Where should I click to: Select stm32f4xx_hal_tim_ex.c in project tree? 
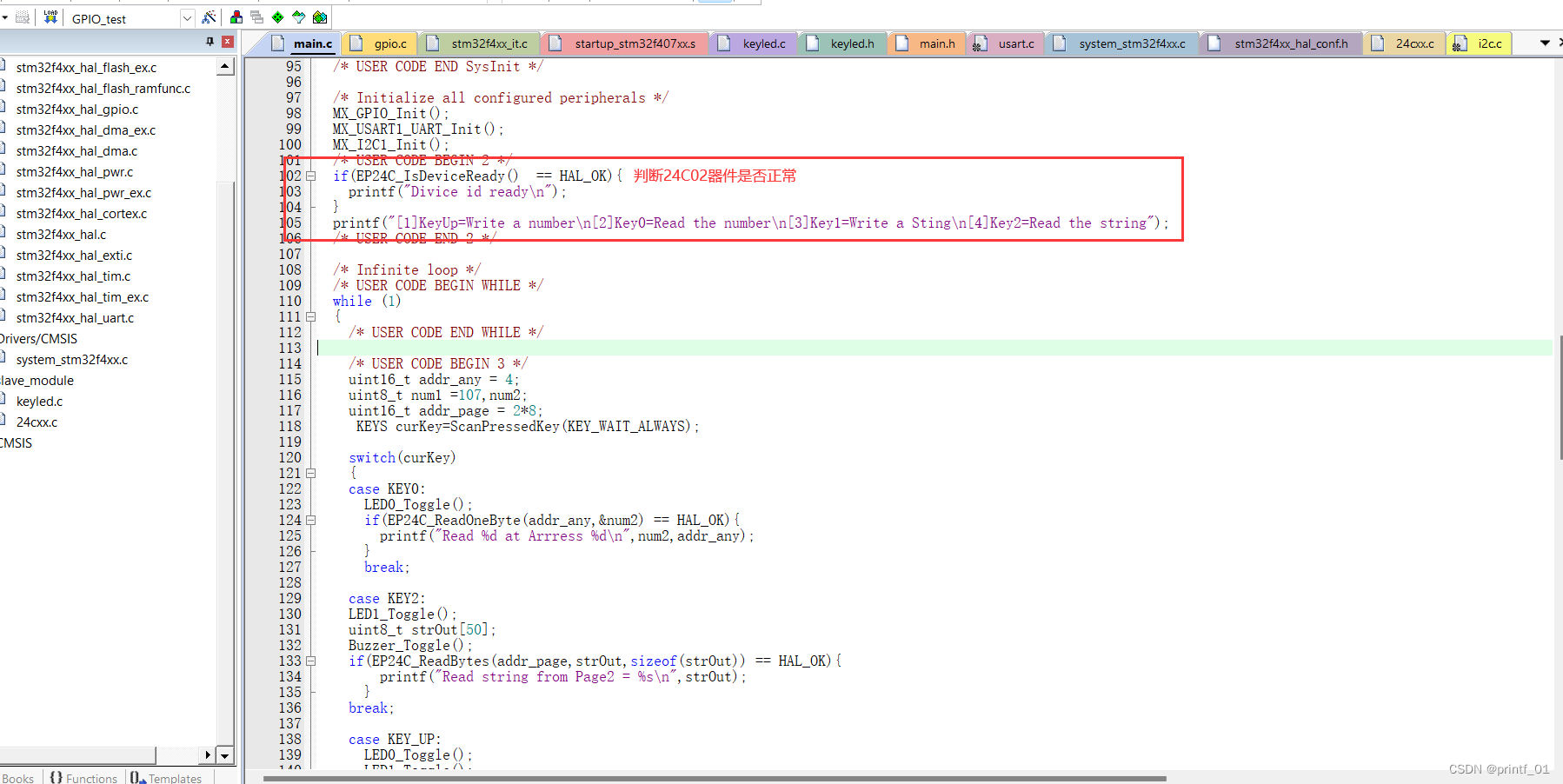(83, 296)
